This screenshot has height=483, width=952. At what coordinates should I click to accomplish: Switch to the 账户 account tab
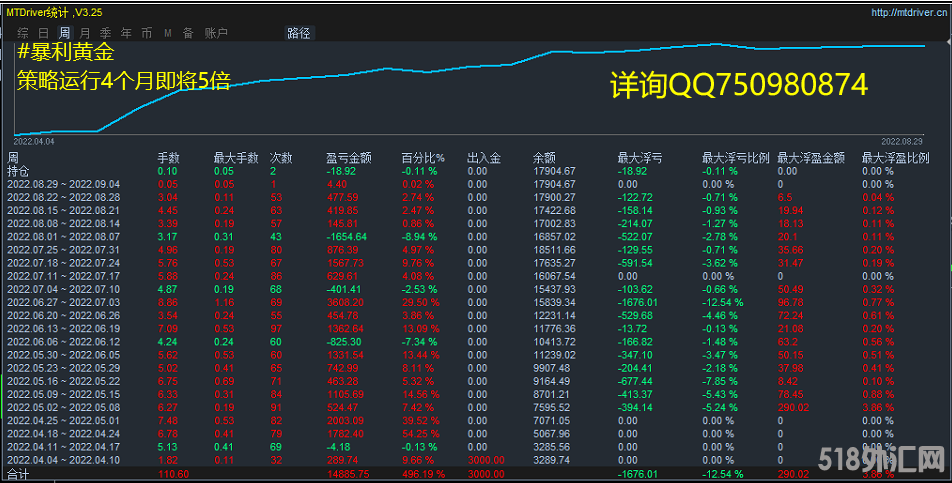tap(216, 33)
